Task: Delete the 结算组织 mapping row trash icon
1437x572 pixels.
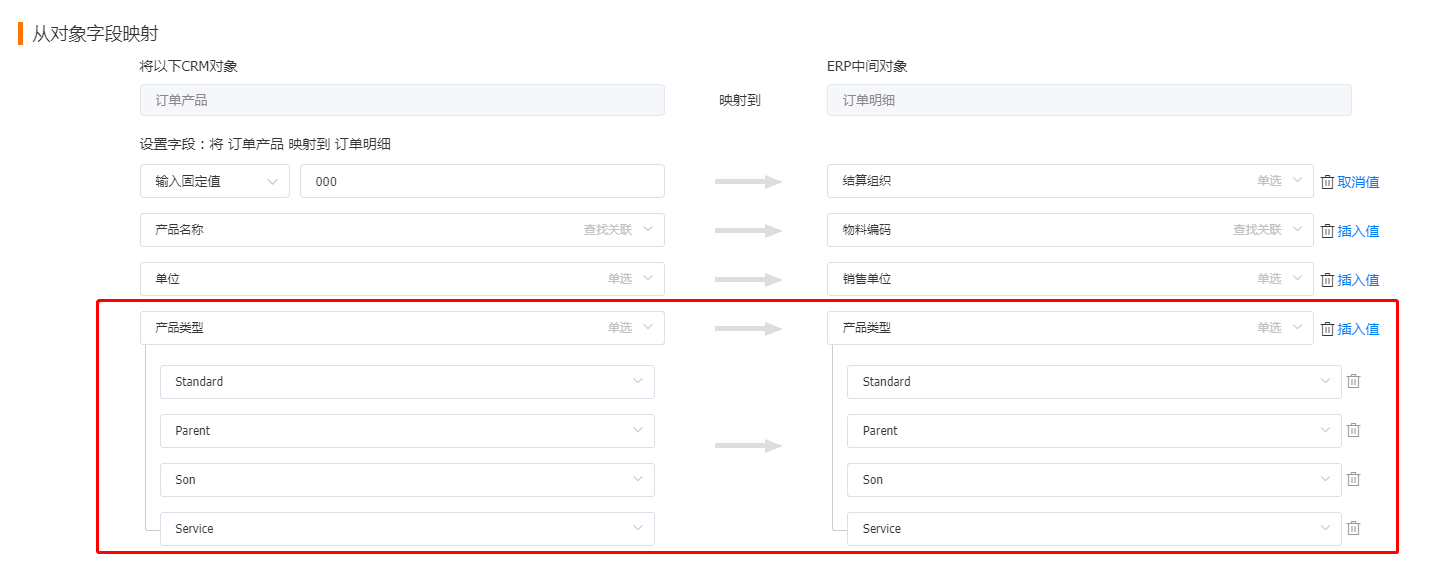Action: 1327,182
